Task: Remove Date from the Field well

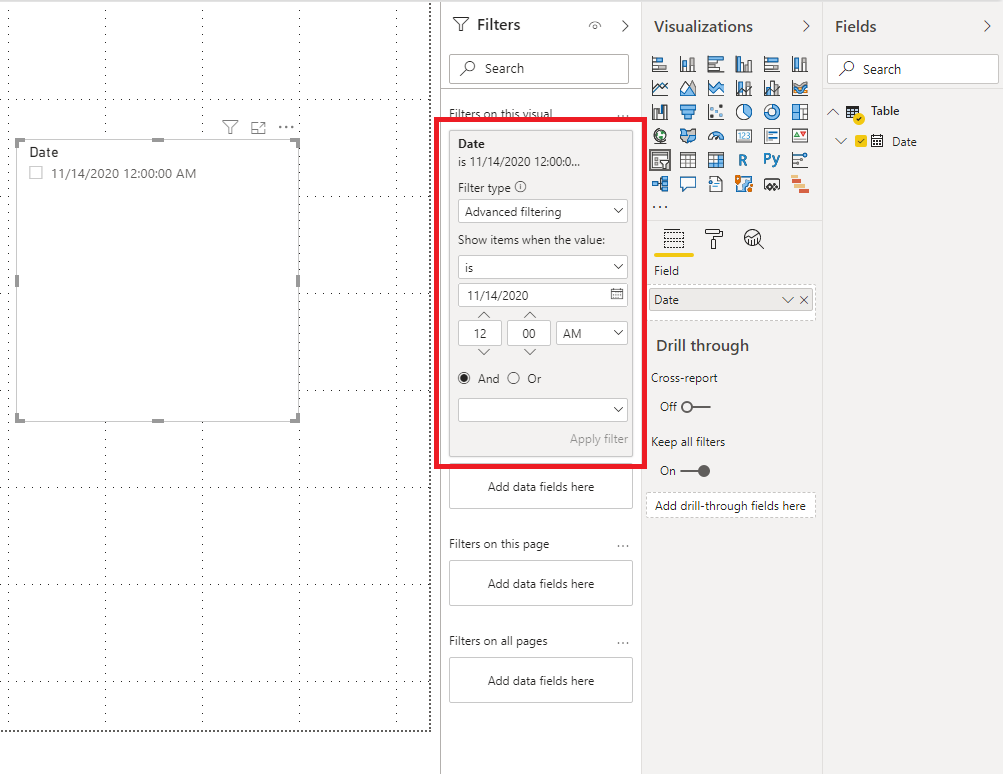Action: click(804, 300)
